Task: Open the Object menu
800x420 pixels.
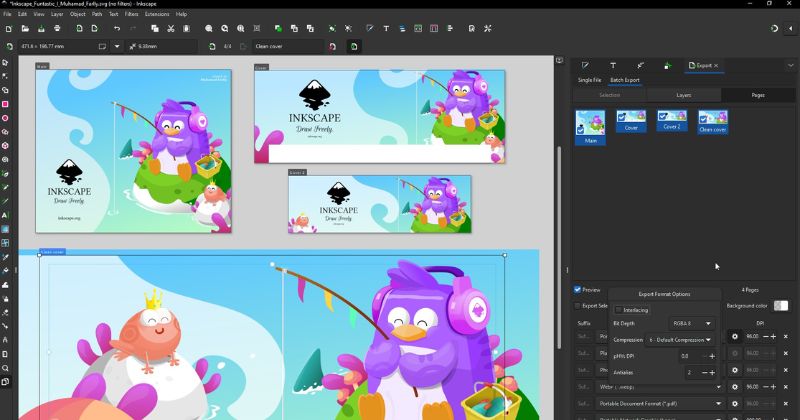Action: [78, 14]
